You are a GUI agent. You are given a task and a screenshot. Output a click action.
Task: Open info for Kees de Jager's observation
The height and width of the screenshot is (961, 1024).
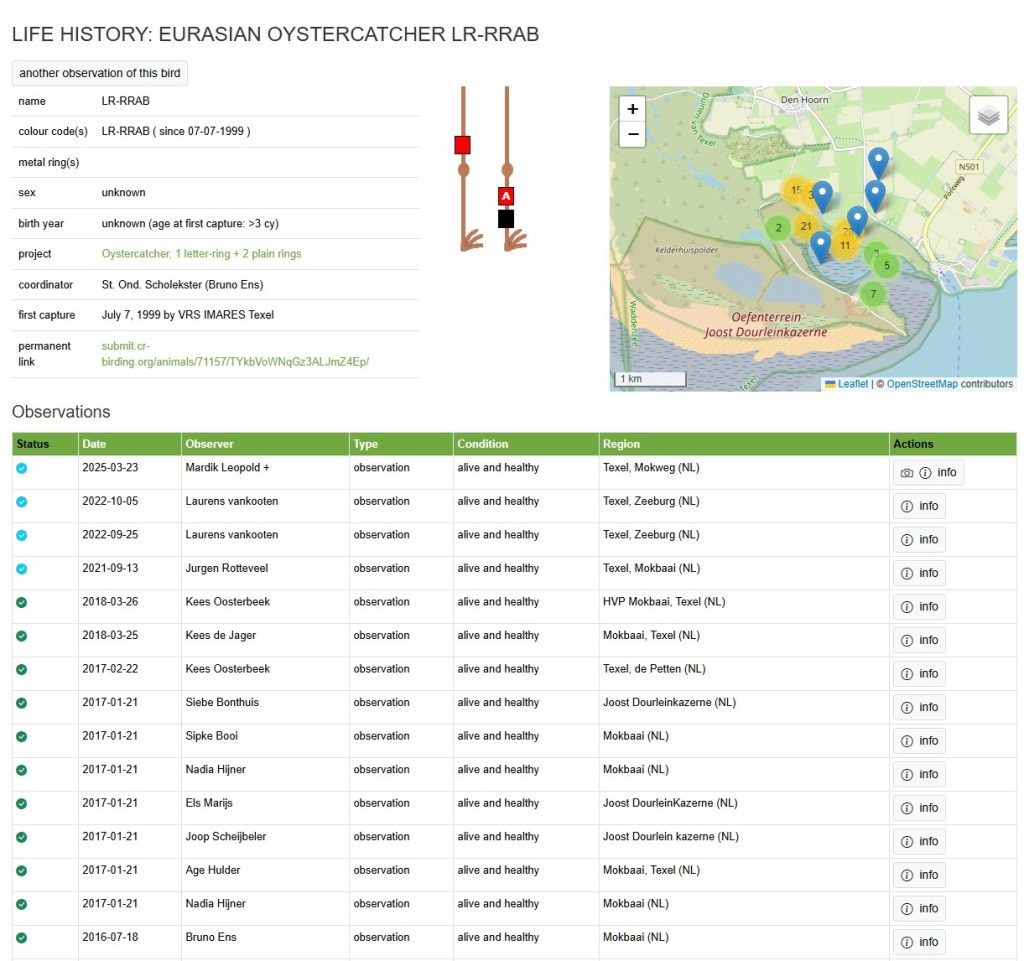point(920,640)
